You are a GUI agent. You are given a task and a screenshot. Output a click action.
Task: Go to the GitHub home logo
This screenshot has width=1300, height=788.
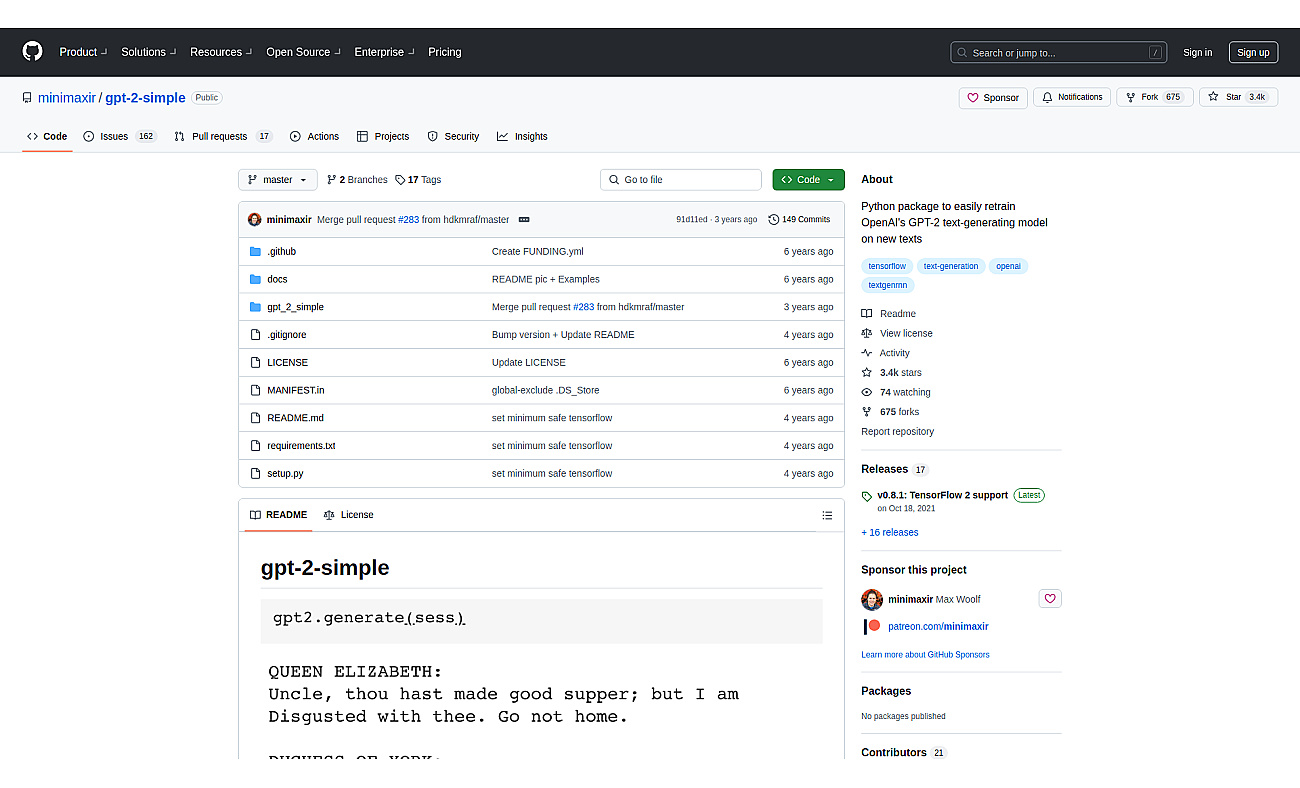[x=33, y=52]
